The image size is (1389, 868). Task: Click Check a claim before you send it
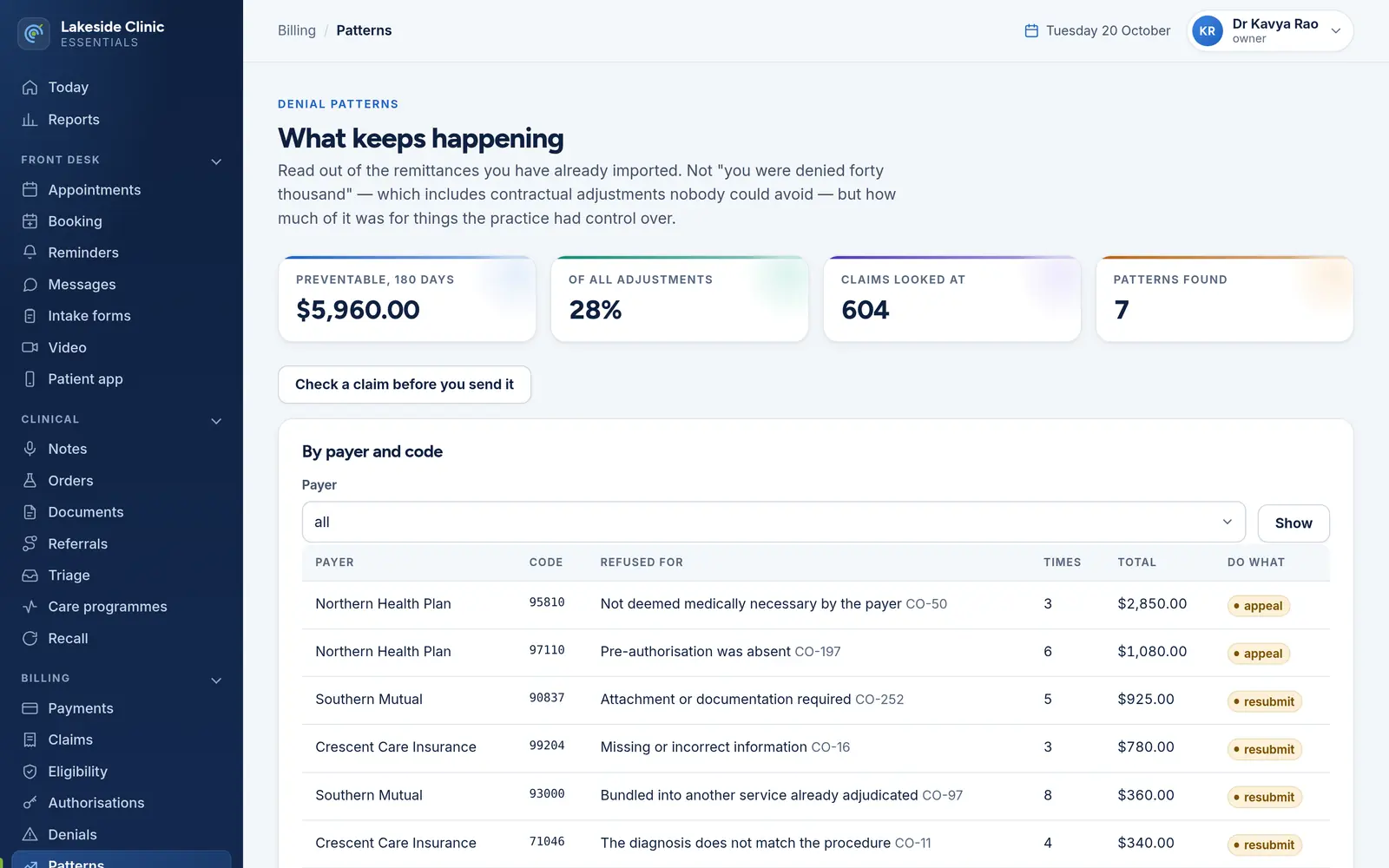point(405,385)
